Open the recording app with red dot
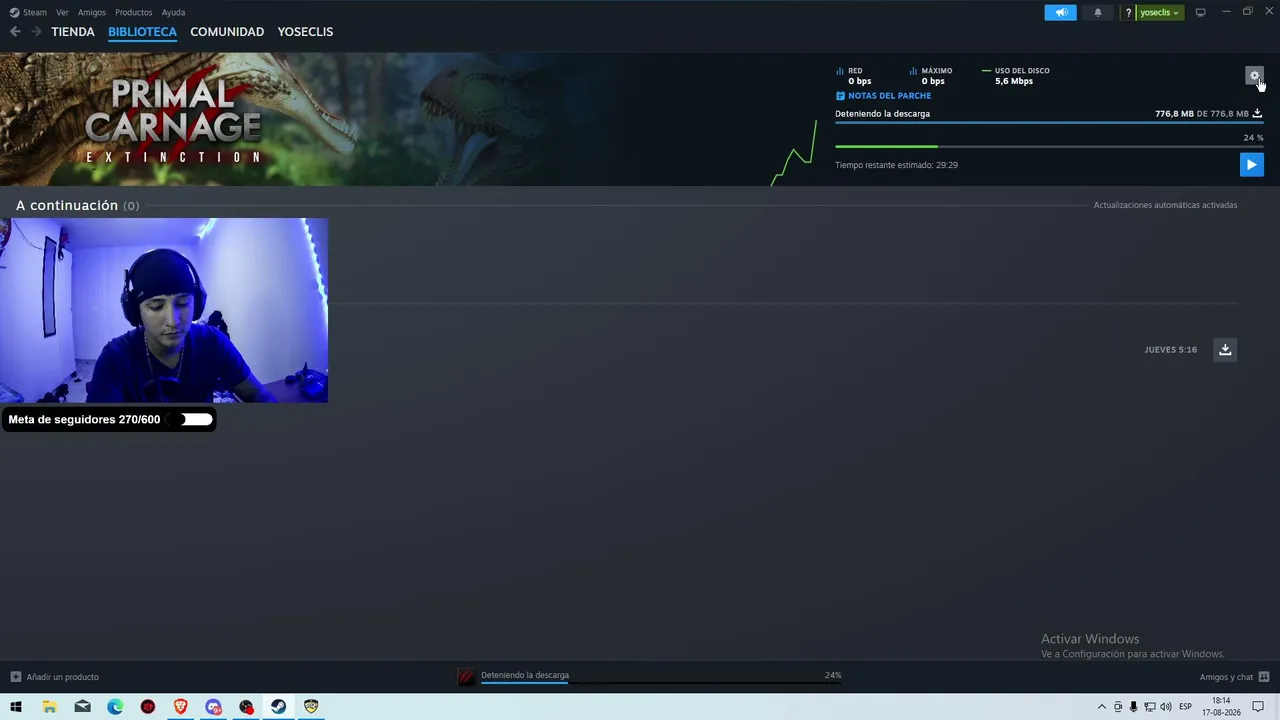Viewport: 1280px width, 720px height. click(246, 707)
